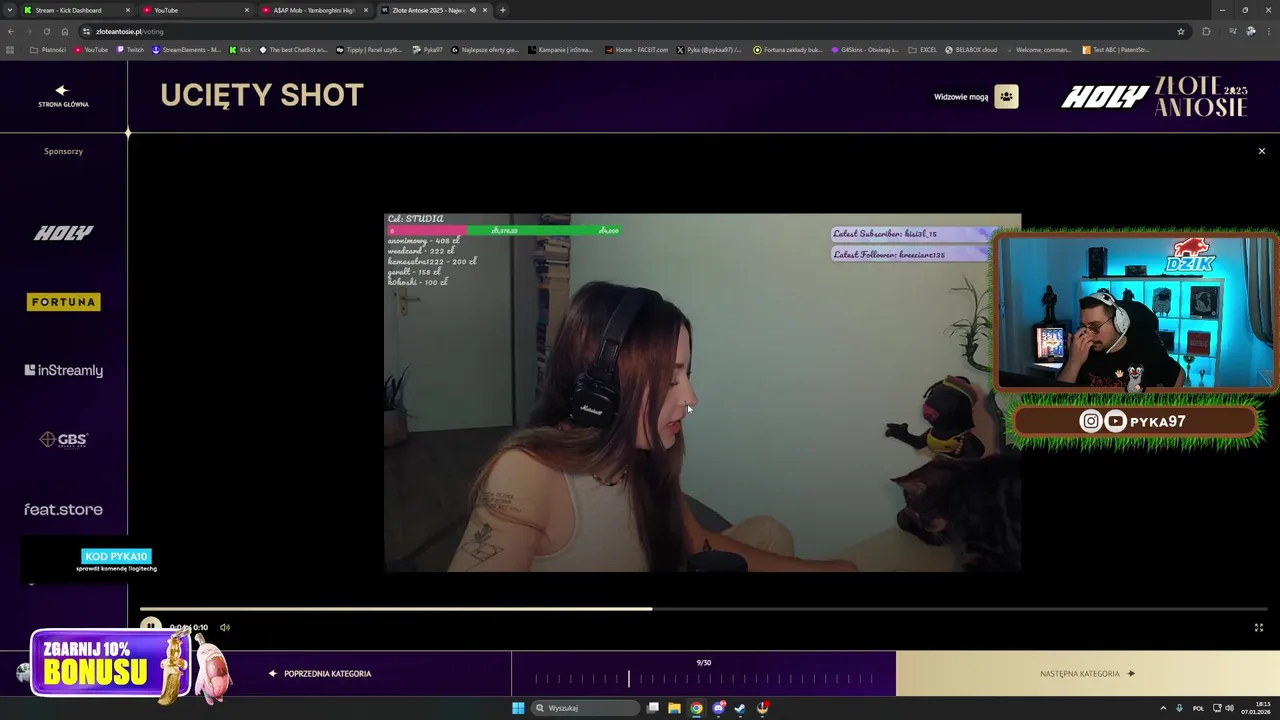The height and width of the screenshot is (720, 1280).
Task: Open File Explorer from the taskbar
Action: (x=675, y=708)
